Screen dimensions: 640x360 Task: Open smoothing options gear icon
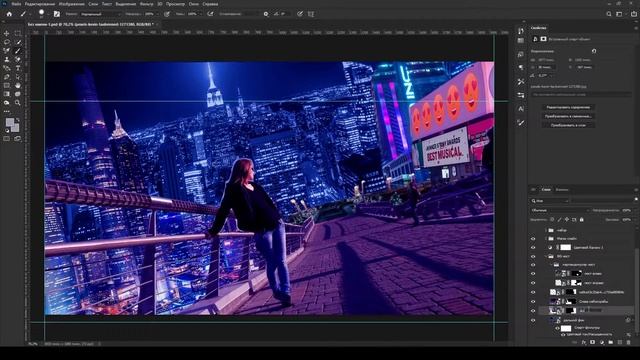pyautogui.click(x=266, y=14)
